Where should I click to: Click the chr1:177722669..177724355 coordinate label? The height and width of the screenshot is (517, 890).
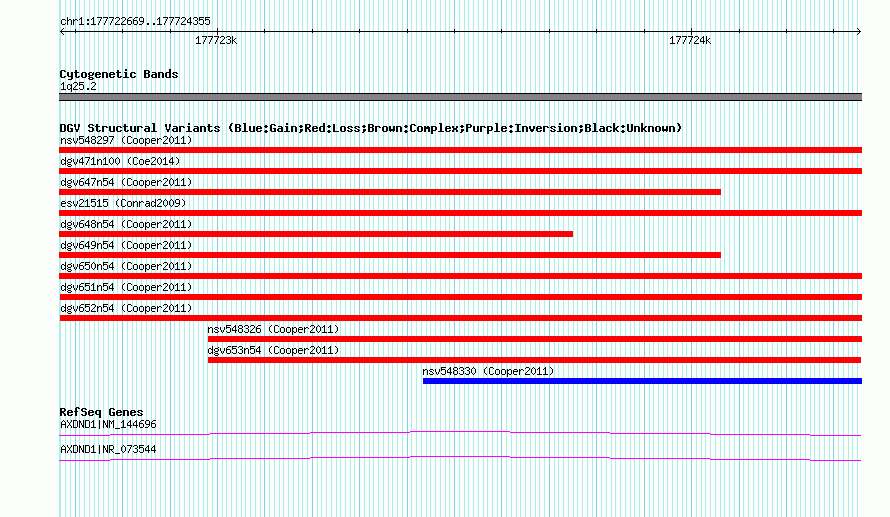tap(135, 21)
